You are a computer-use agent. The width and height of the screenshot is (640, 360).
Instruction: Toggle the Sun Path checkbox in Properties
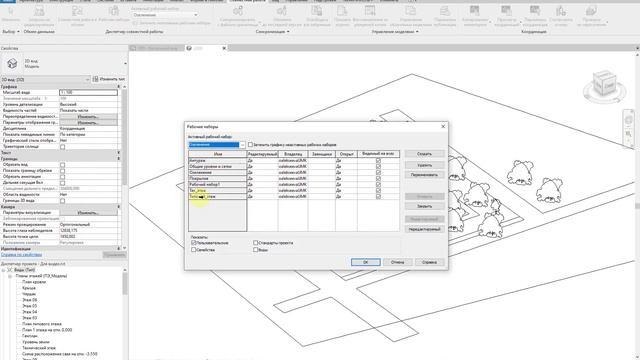[x=62, y=147]
